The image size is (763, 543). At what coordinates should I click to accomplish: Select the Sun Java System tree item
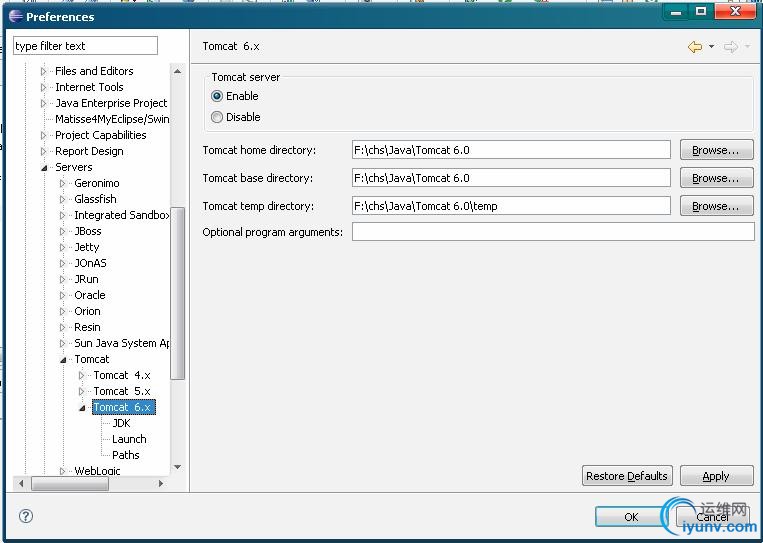click(x=122, y=344)
